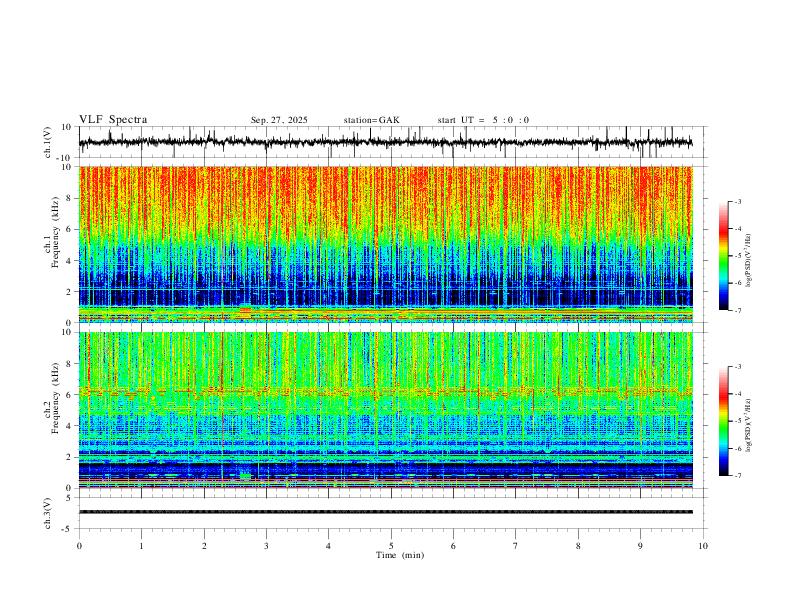The height and width of the screenshot is (612, 792).
Task: Click the 'ch.3(V)' axis label
Action: (48, 513)
